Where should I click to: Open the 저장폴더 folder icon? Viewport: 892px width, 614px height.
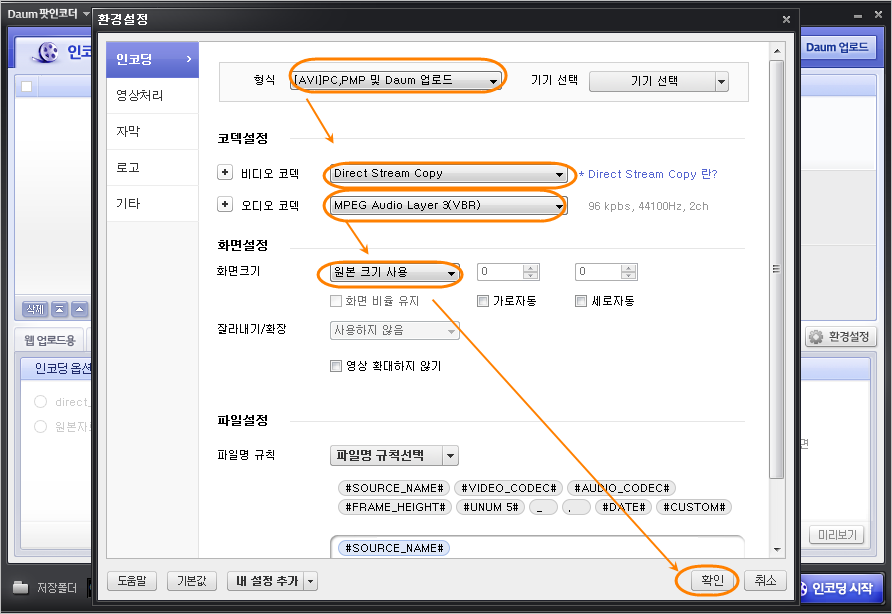[20, 587]
